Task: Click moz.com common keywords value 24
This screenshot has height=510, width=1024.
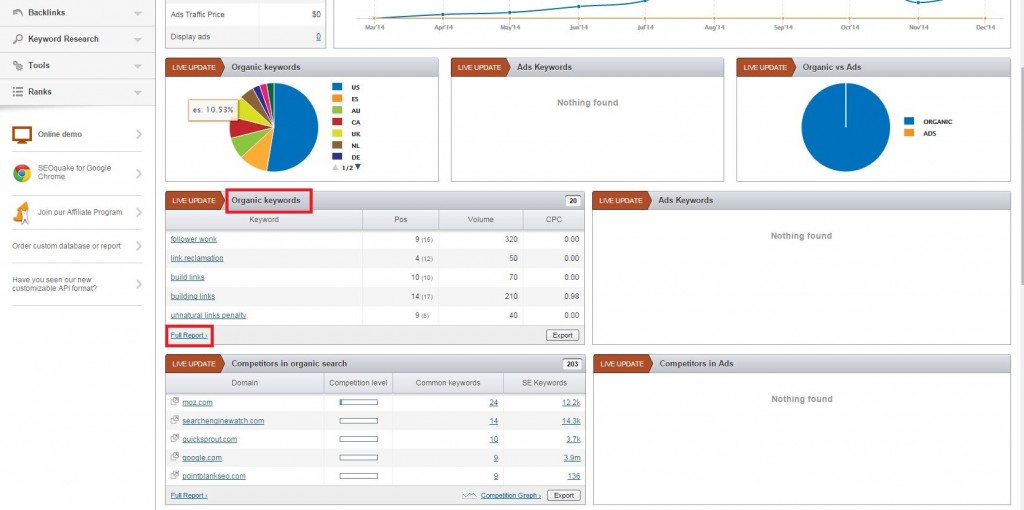Action: [493, 402]
